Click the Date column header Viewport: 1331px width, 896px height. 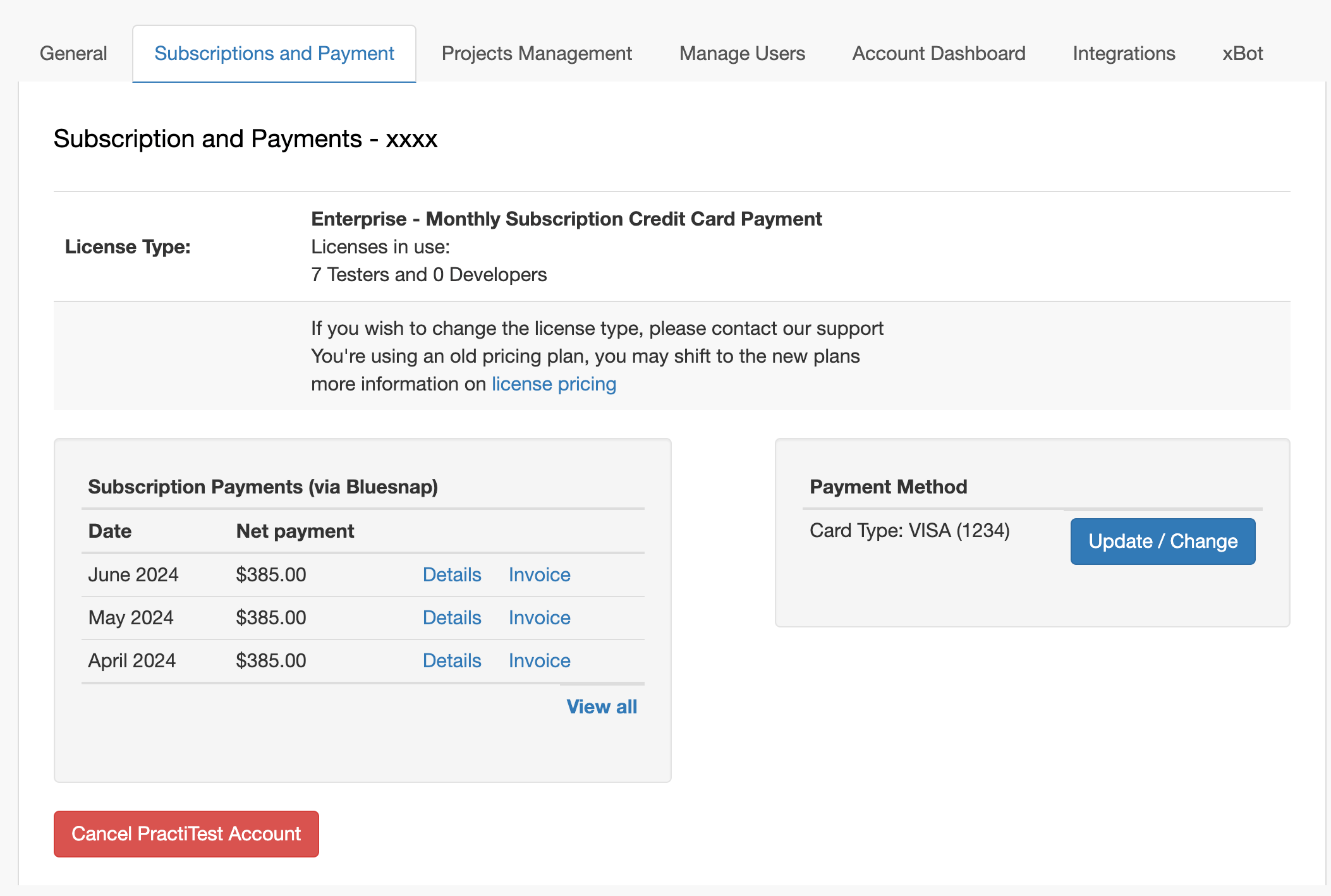click(109, 531)
